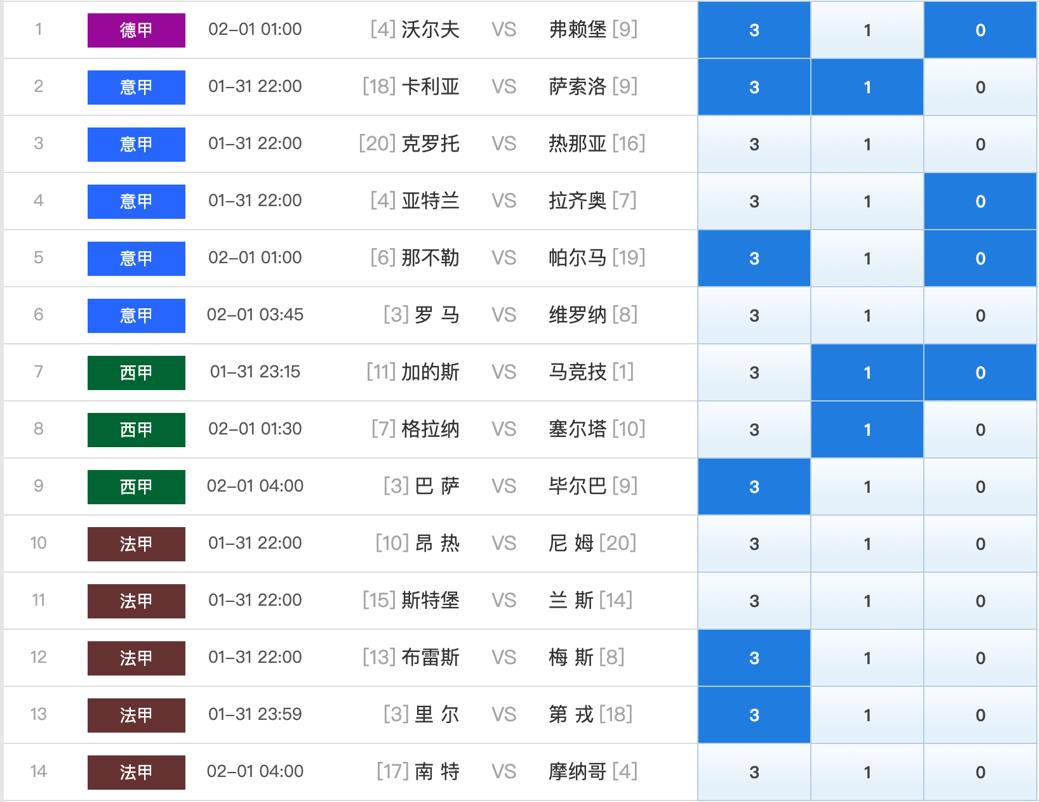
Task: Select draw 1 for 克罗托 vs 热那亚
Action: pos(867,144)
